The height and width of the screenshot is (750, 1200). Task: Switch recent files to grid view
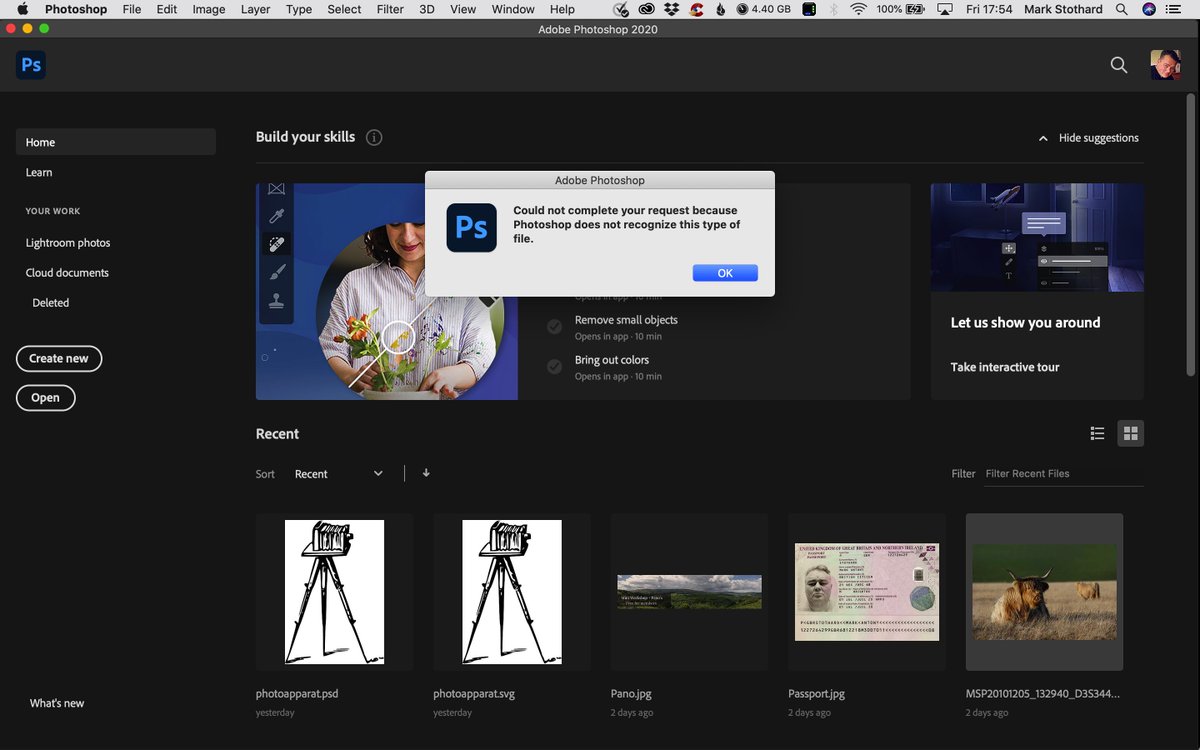point(1131,433)
